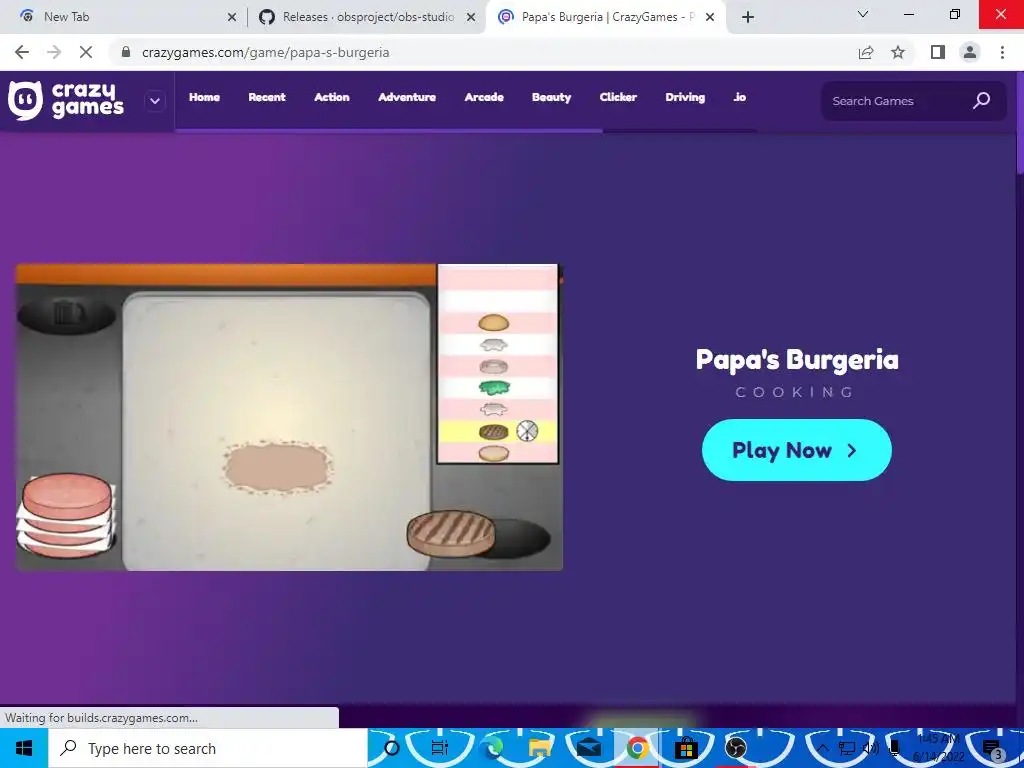Click the raw patty stack in preview
Screen dimensions: 1024x768
click(x=66, y=516)
